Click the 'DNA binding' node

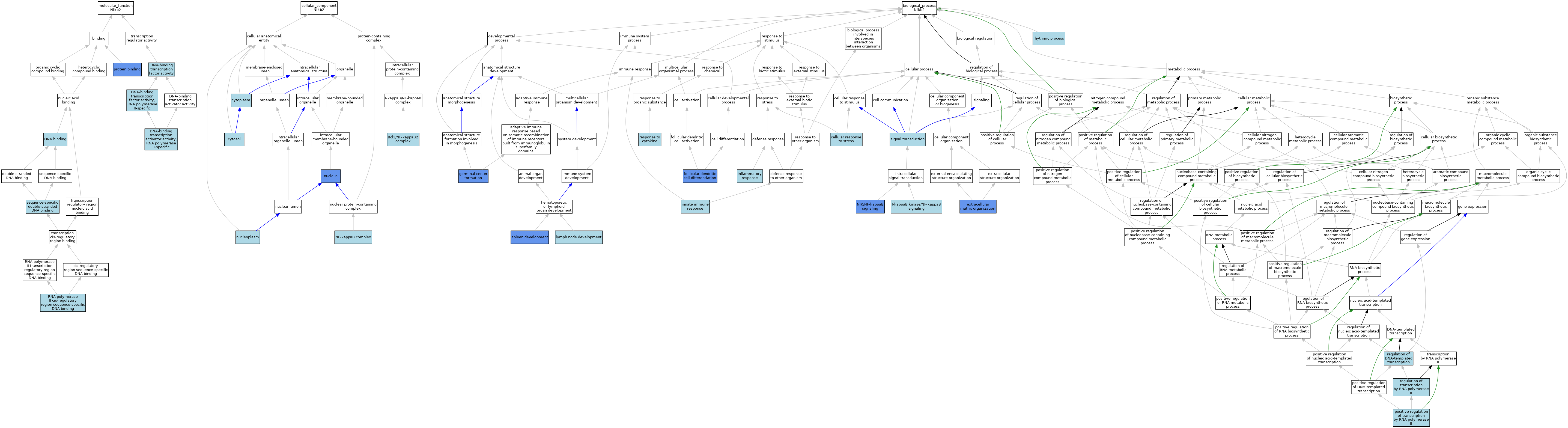[x=55, y=139]
